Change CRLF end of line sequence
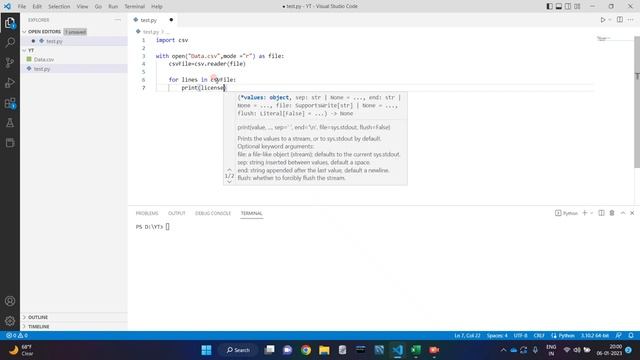Image resolution: width=640 pixels, height=360 pixels. [539, 336]
